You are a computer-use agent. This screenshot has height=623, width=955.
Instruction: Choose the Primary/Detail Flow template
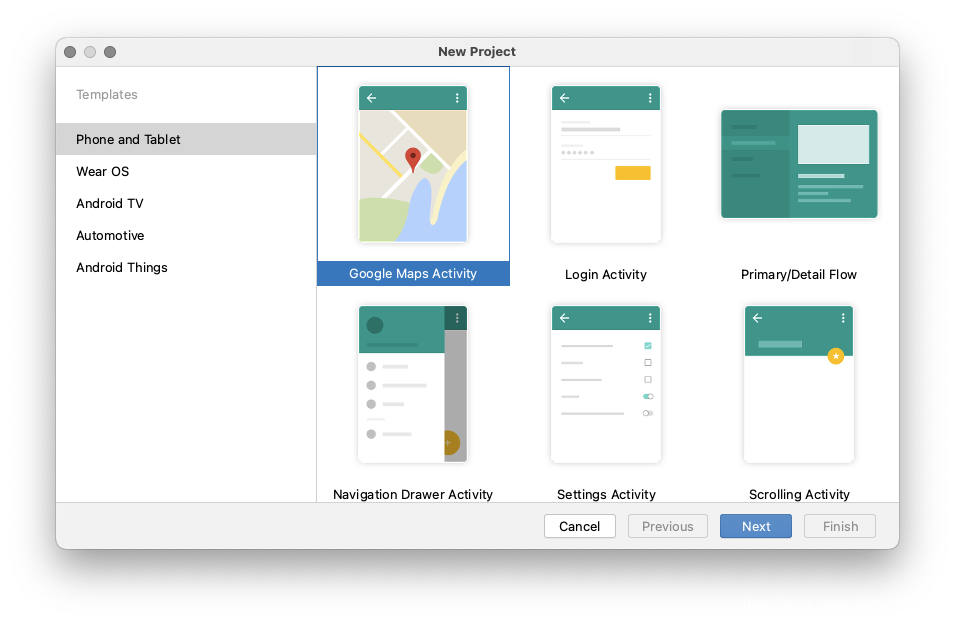[799, 273]
